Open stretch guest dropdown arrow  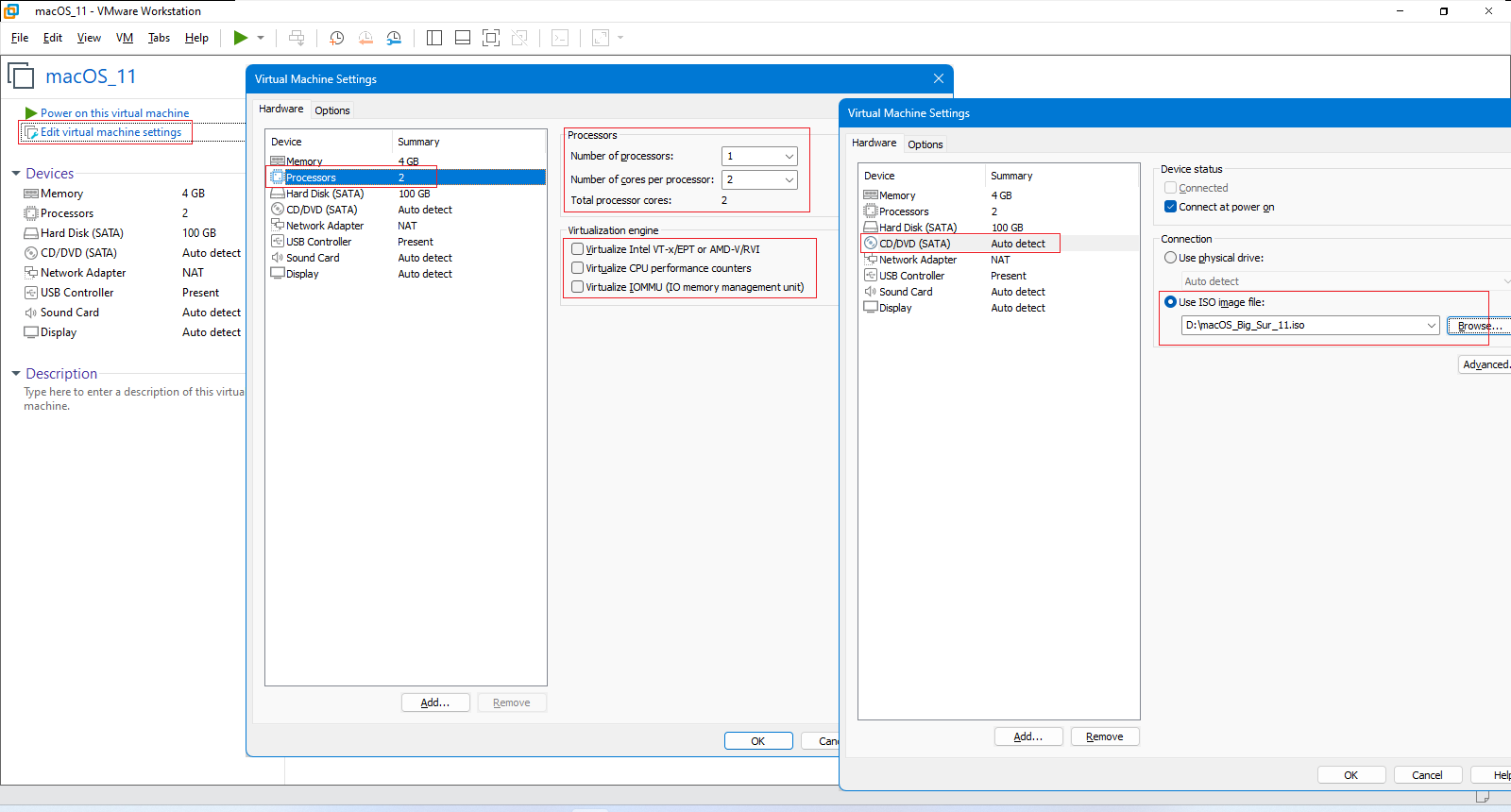click(620, 38)
